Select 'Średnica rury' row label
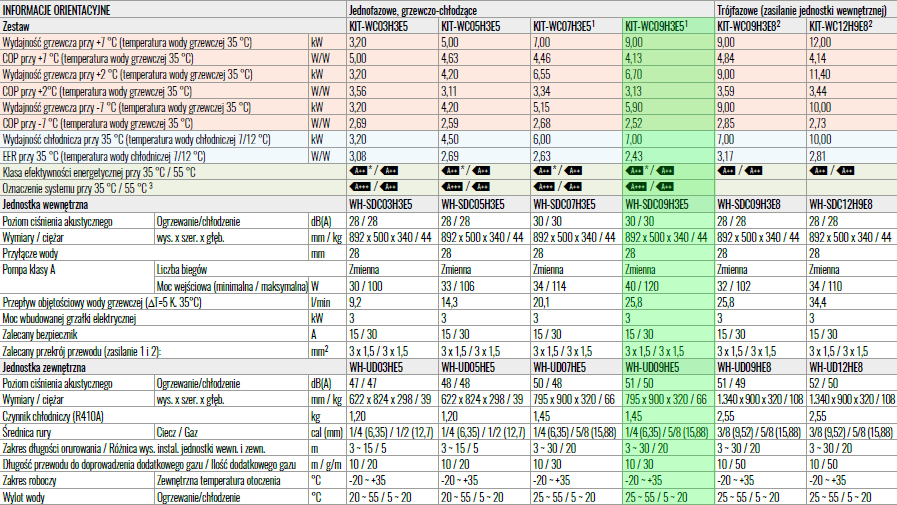The height and width of the screenshot is (505, 897). pyautogui.click(x=26, y=432)
